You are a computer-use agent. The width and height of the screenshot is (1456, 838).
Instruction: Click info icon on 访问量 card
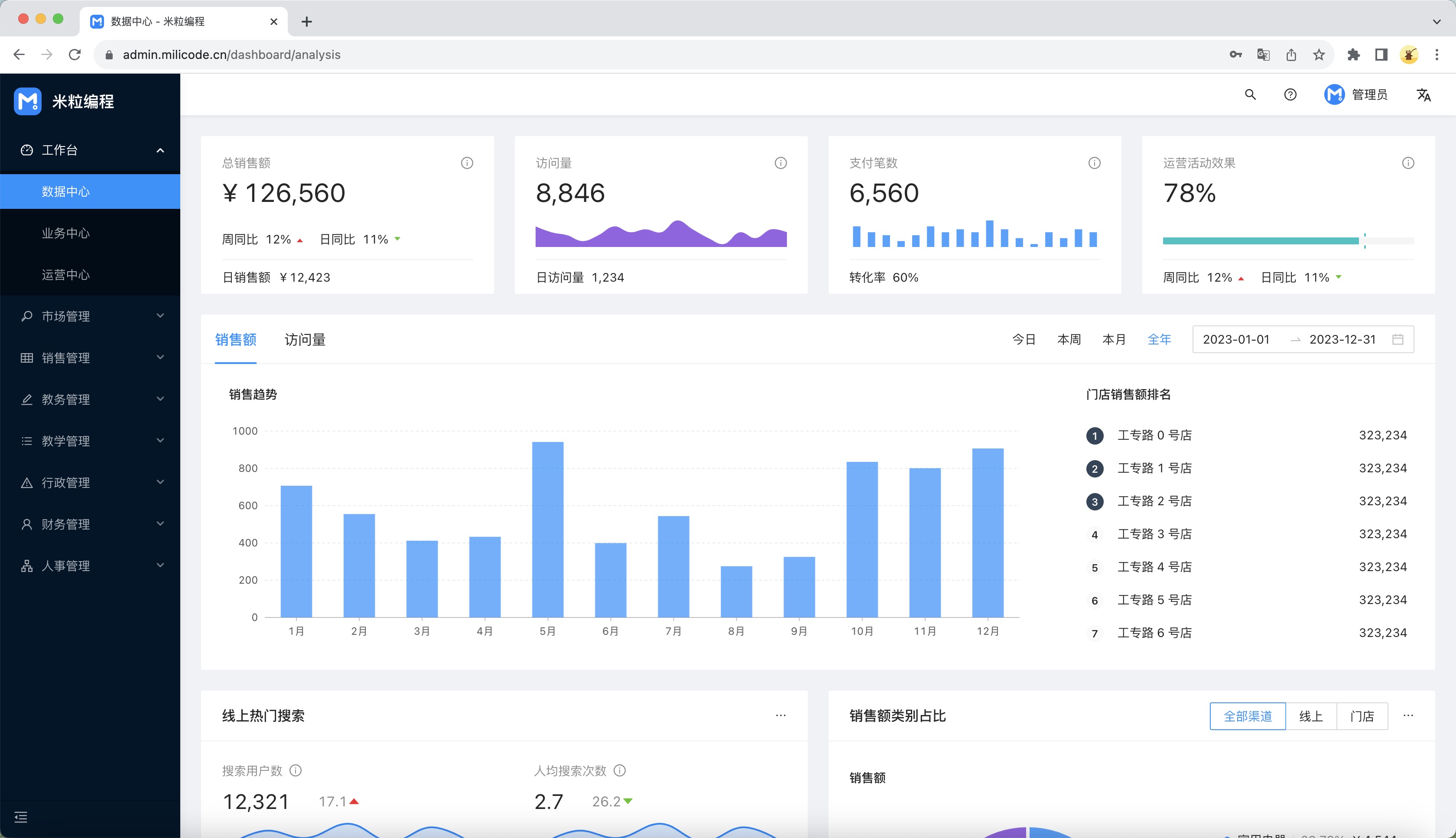(781, 163)
